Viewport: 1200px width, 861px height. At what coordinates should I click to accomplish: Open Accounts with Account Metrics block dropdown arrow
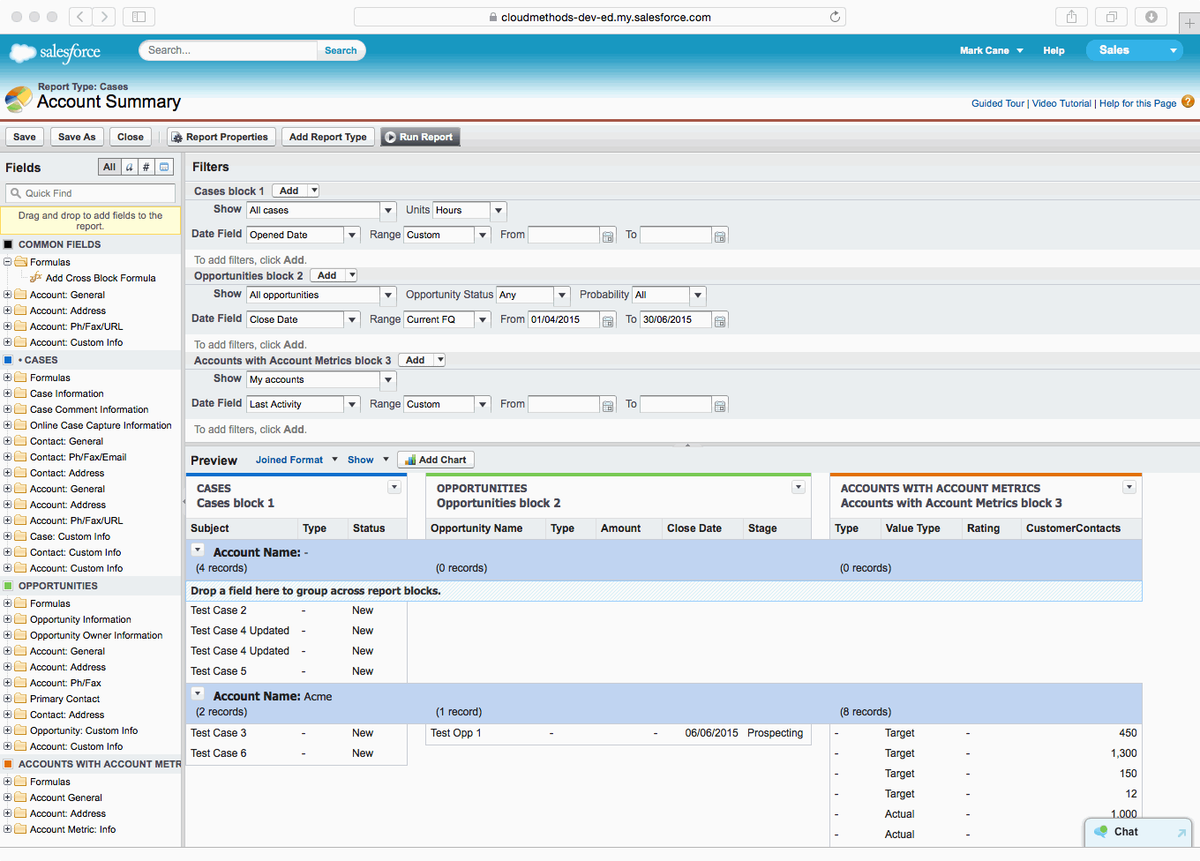(x=1129, y=487)
